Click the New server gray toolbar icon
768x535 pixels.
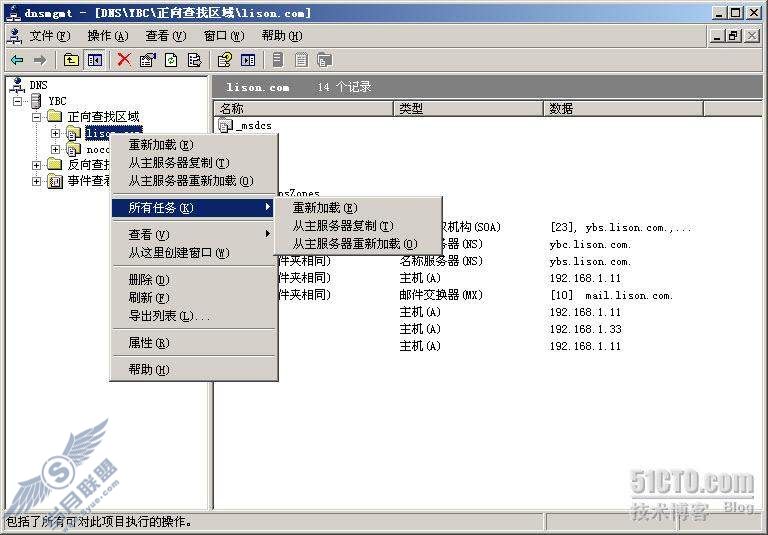(x=278, y=60)
